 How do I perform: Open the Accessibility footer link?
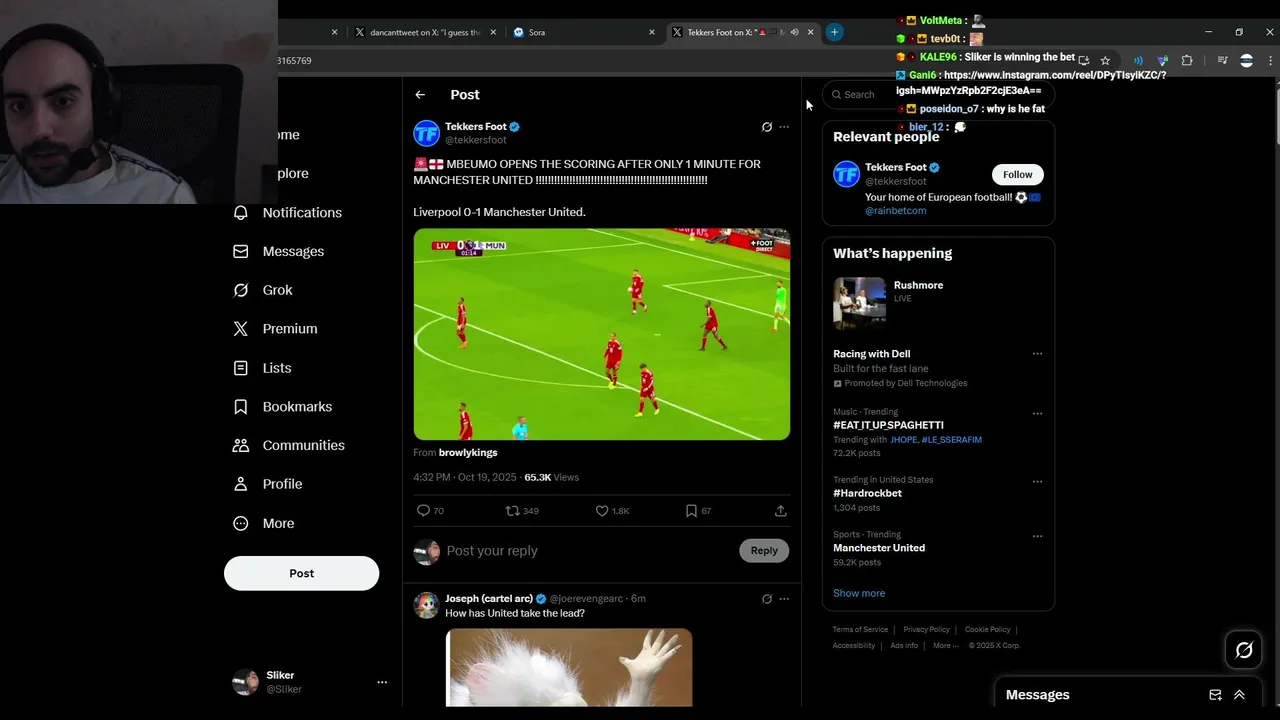(854, 646)
